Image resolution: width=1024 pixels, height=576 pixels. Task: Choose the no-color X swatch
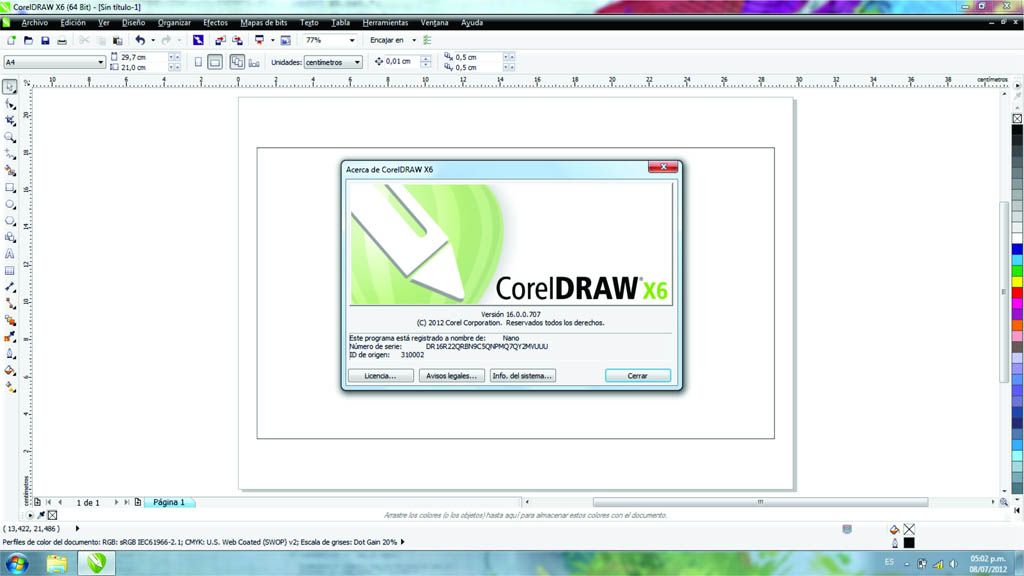click(1017, 118)
